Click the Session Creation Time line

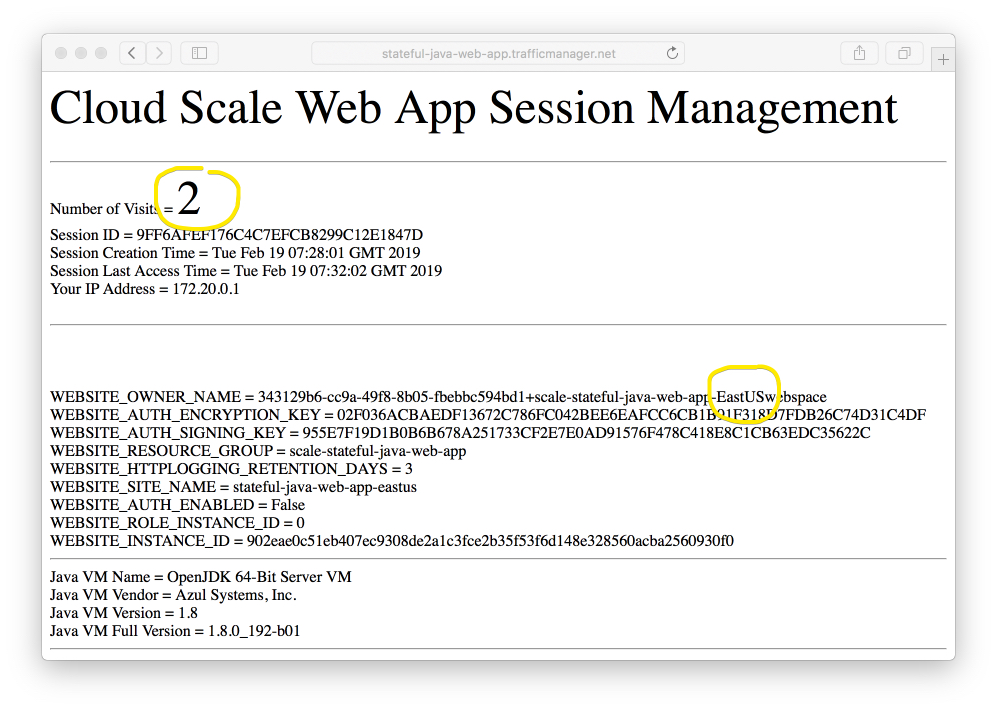point(235,252)
